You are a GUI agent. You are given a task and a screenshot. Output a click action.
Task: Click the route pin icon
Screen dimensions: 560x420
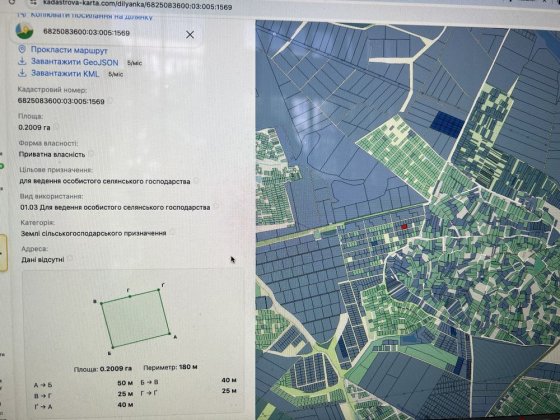22,49
